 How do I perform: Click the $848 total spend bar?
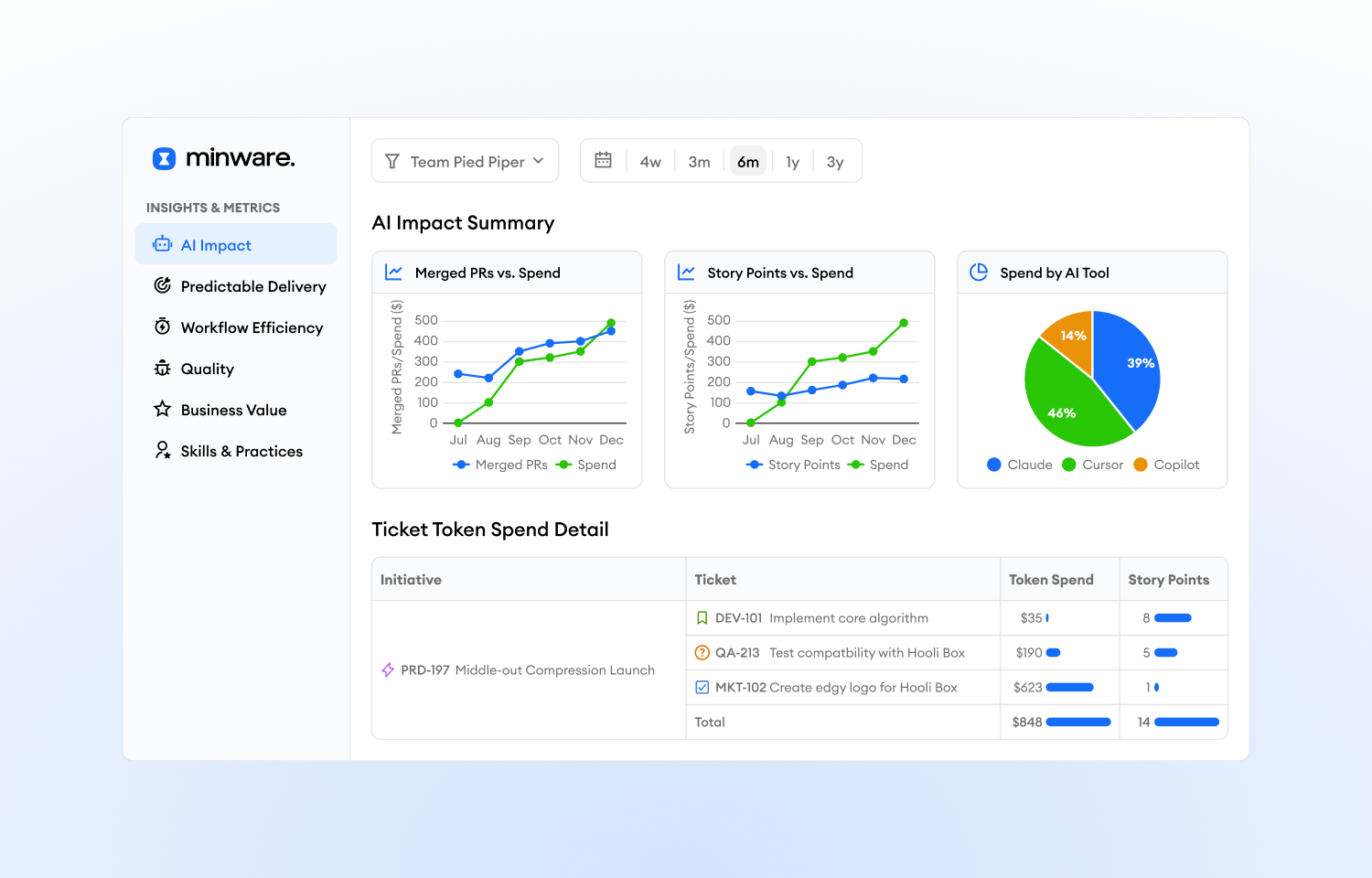[x=1078, y=722]
